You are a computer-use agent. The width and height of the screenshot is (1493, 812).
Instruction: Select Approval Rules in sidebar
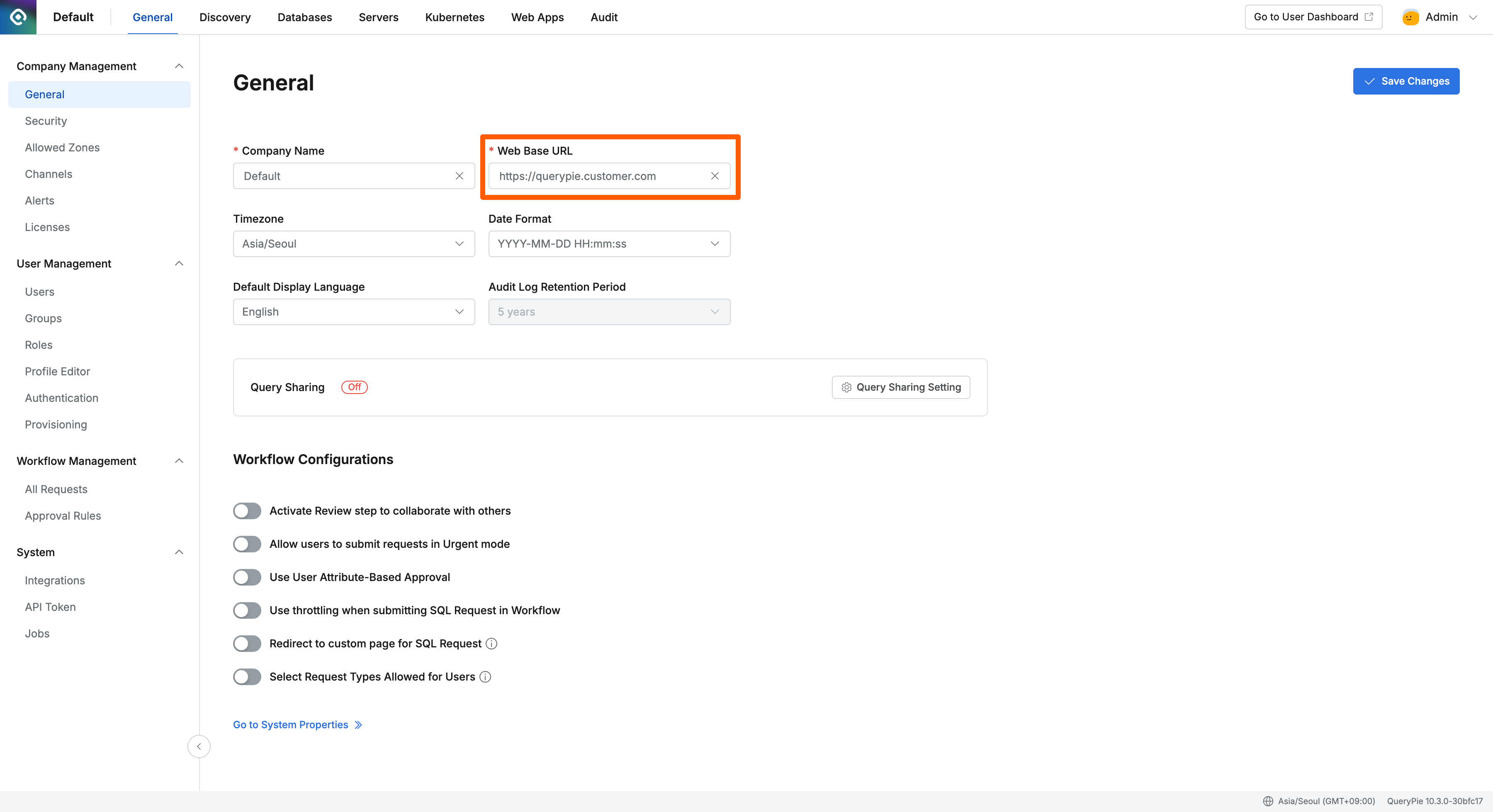63,515
